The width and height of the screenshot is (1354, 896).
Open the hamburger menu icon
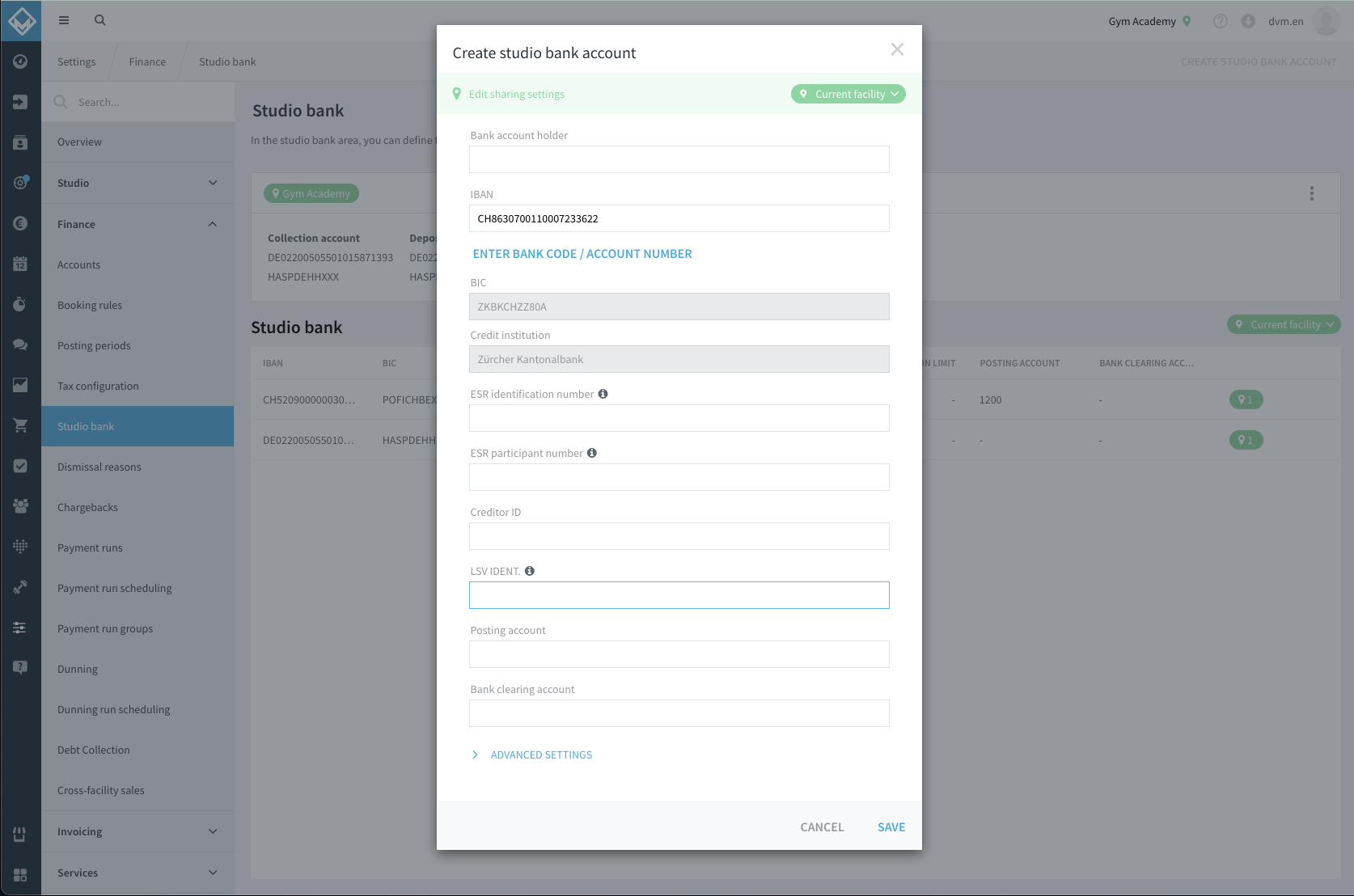point(64,20)
